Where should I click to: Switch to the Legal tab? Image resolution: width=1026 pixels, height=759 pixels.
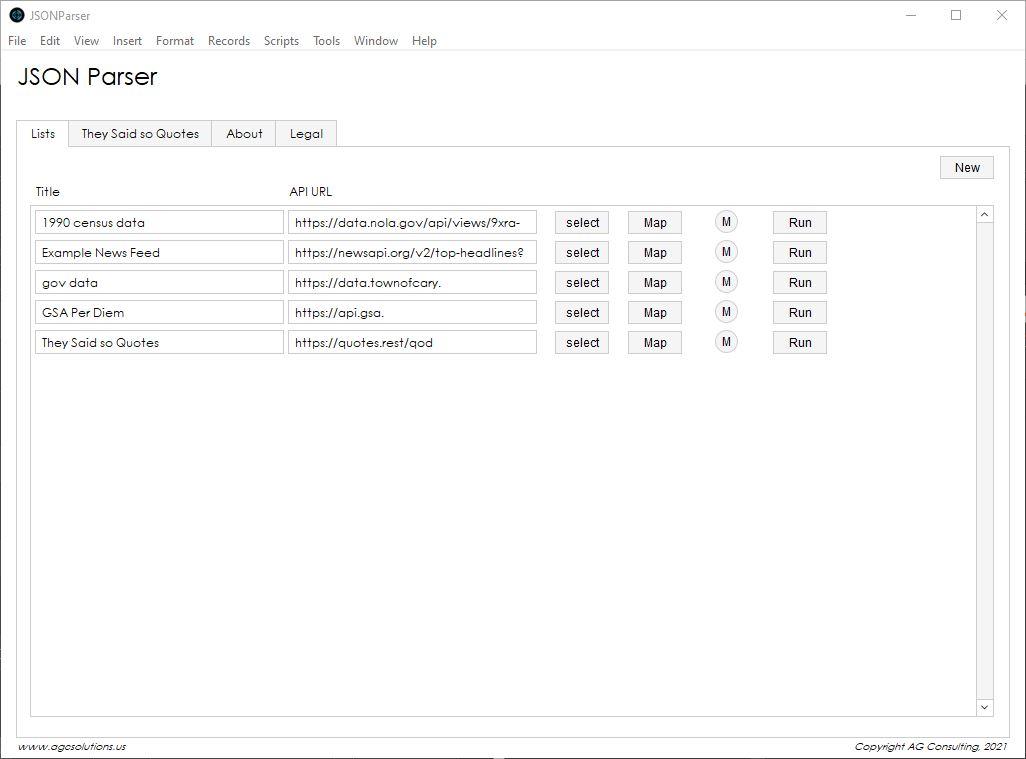pos(306,134)
